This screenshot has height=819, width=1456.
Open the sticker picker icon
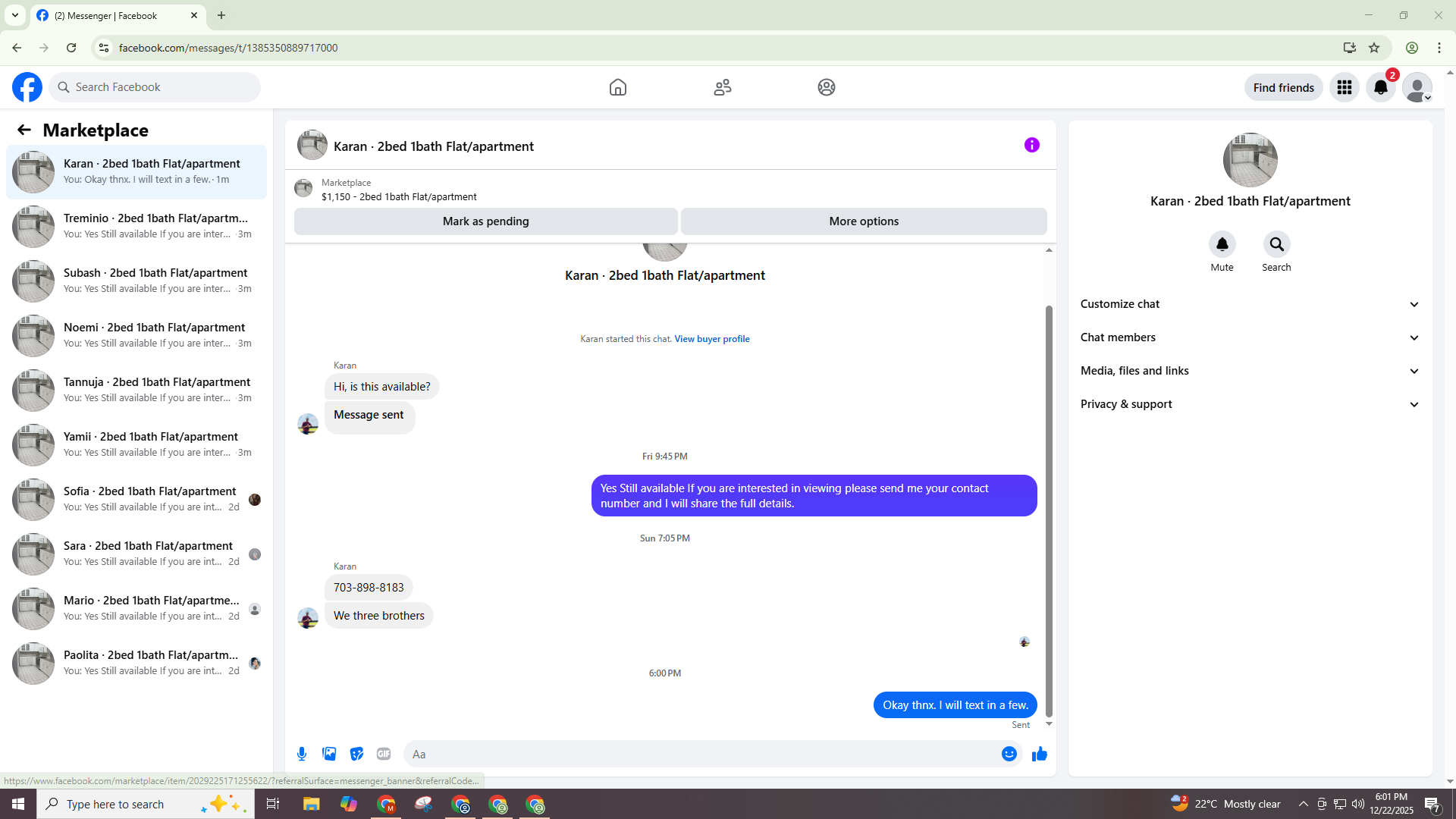356,754
